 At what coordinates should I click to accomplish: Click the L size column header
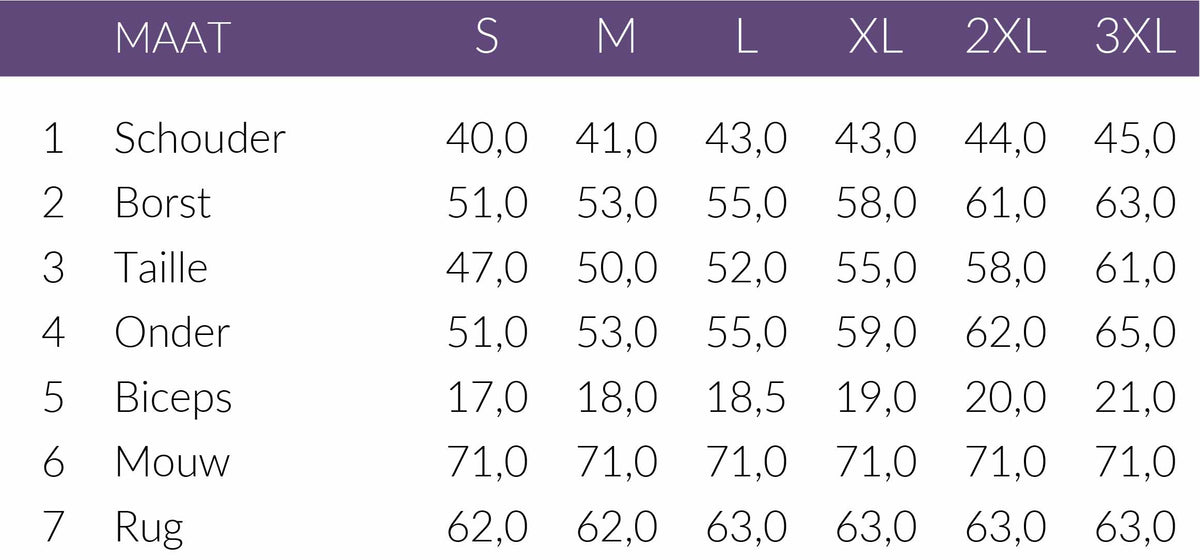coord(745,38)
